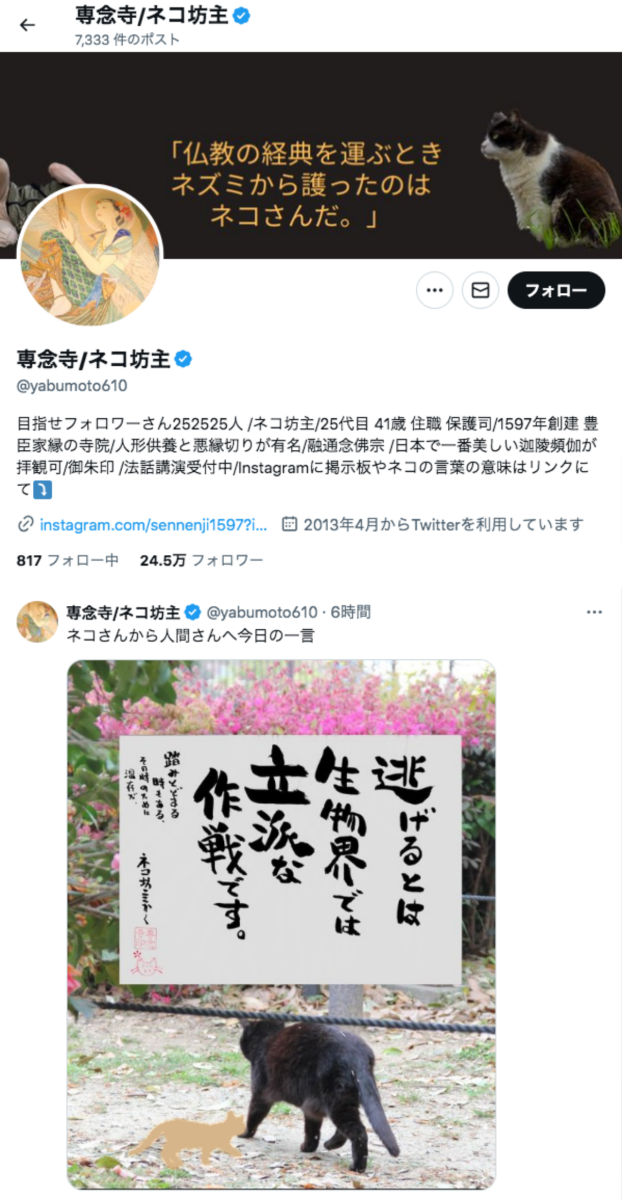The width and height of the screenshot is (622, 1200).
Task: Click the post's 6時間 timestamp
Action: [350, 612]
